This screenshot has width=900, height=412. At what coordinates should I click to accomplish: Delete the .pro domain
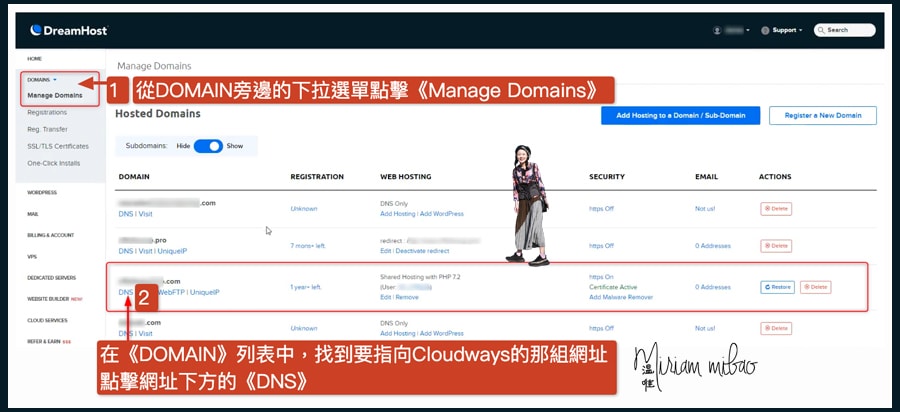[776, 246]
